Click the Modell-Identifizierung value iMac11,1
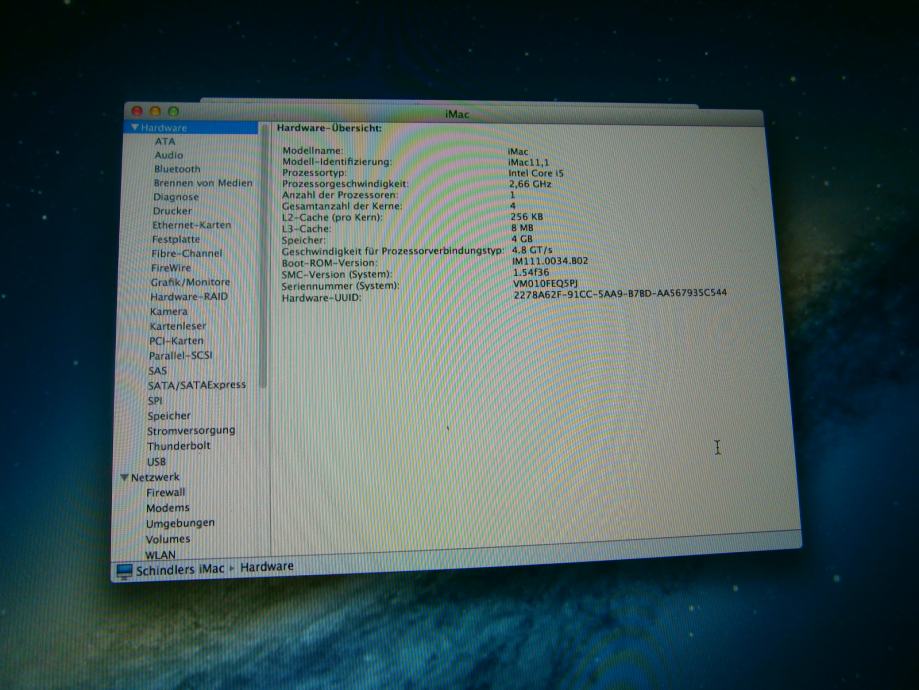This screenshot has height=690, width=919. point(528,162)
